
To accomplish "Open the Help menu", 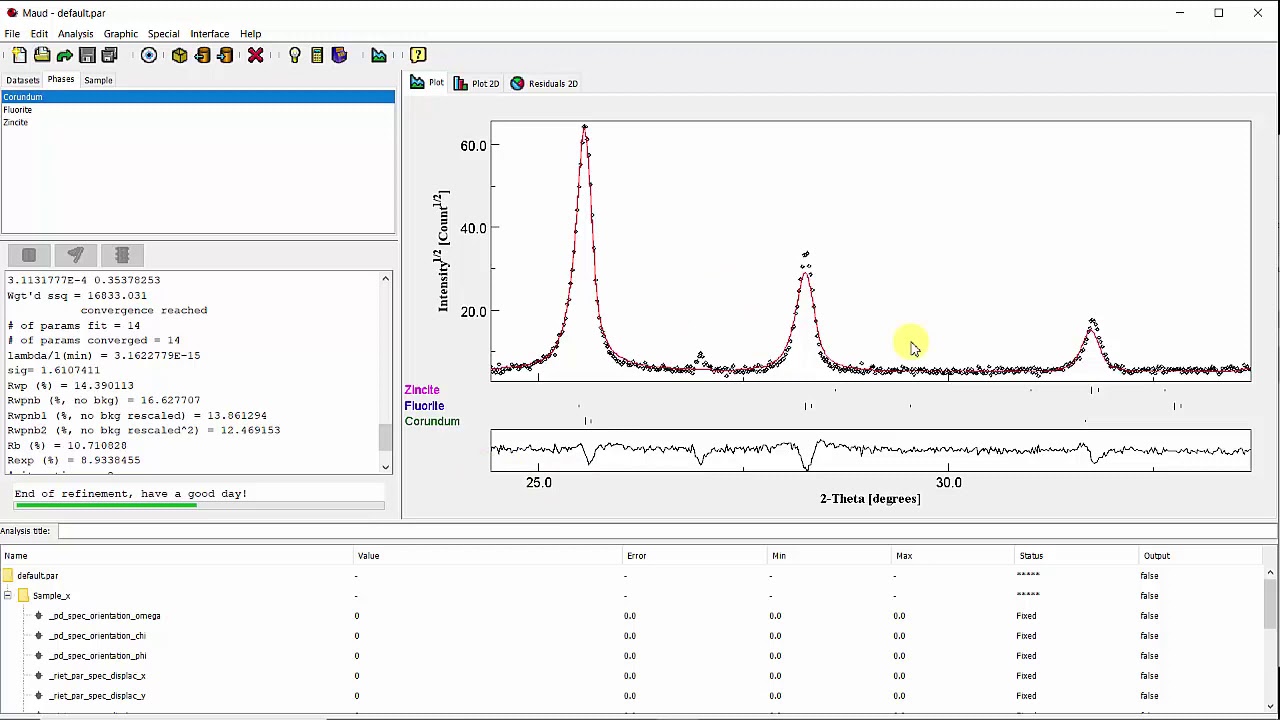I will pyautogui.click(x=251, y=34).
